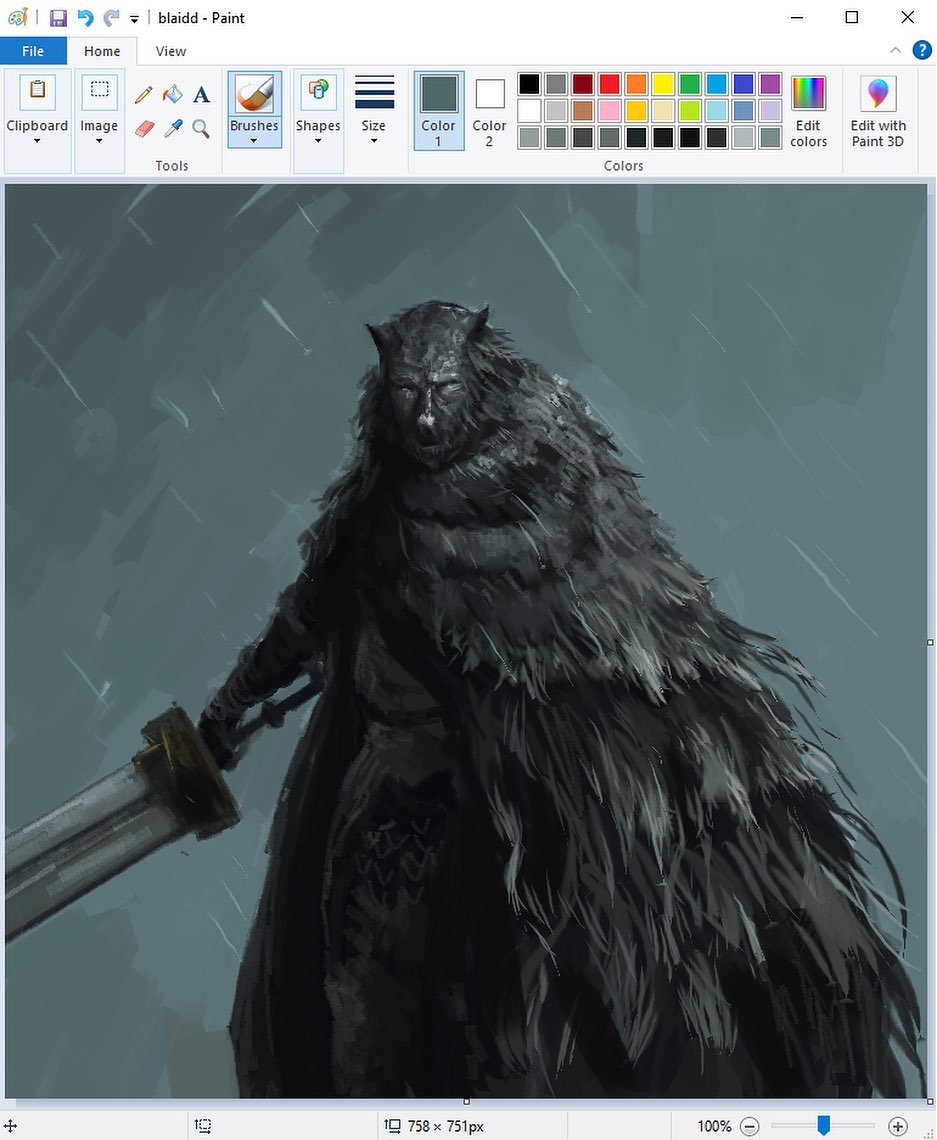Pick the lavender color swatch
This screenshot has height=1140, width=937.
coord(770,111)
